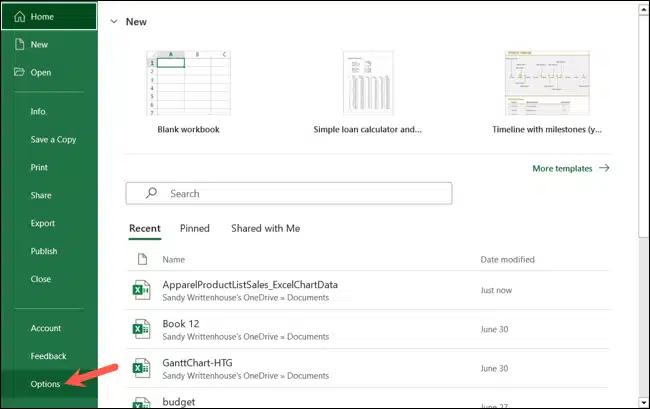Click the scrollbar up arrow
The width and height of the screenshot is (650, 409).
point(643,10)
